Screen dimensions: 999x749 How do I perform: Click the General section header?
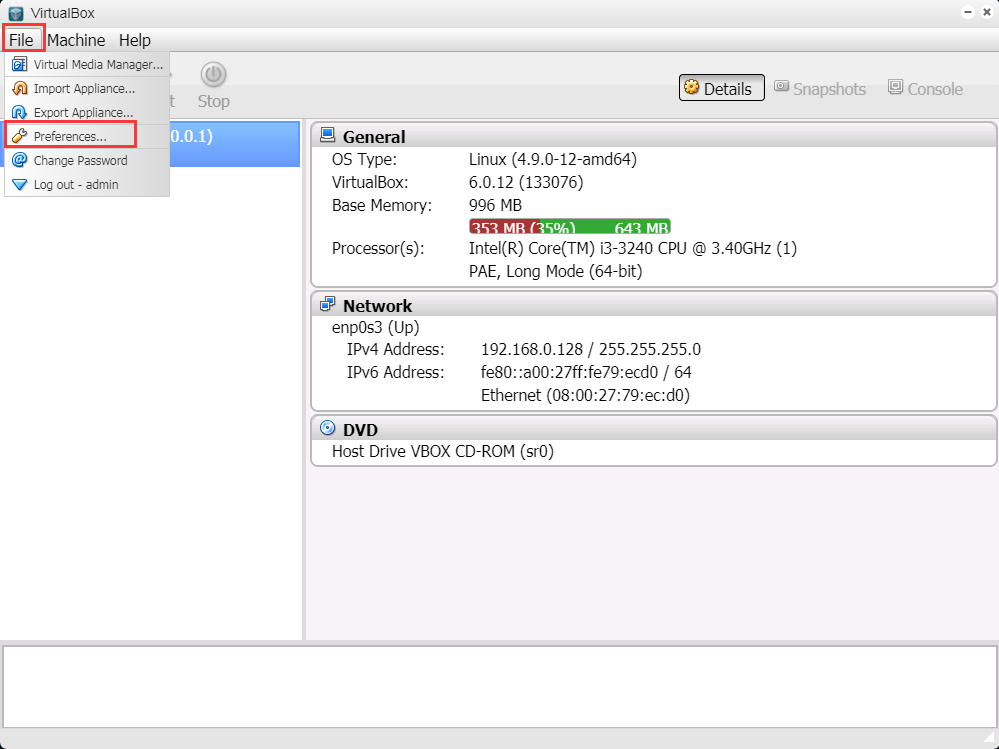tap(653, 136)
